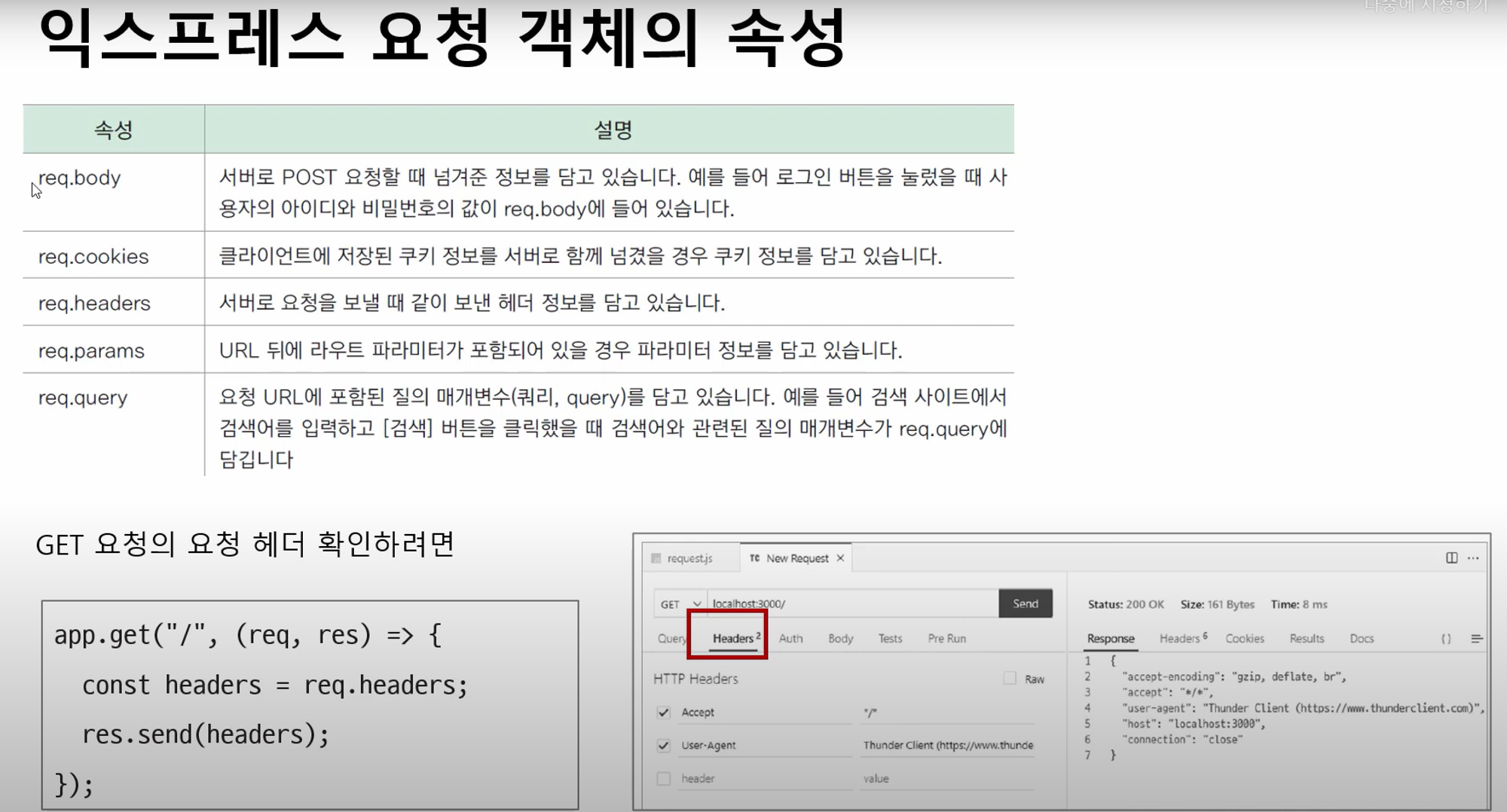Click the "connection": "close" response line
The height and width of the screenshot is (812, 1507).
(x=1182, y=740)
